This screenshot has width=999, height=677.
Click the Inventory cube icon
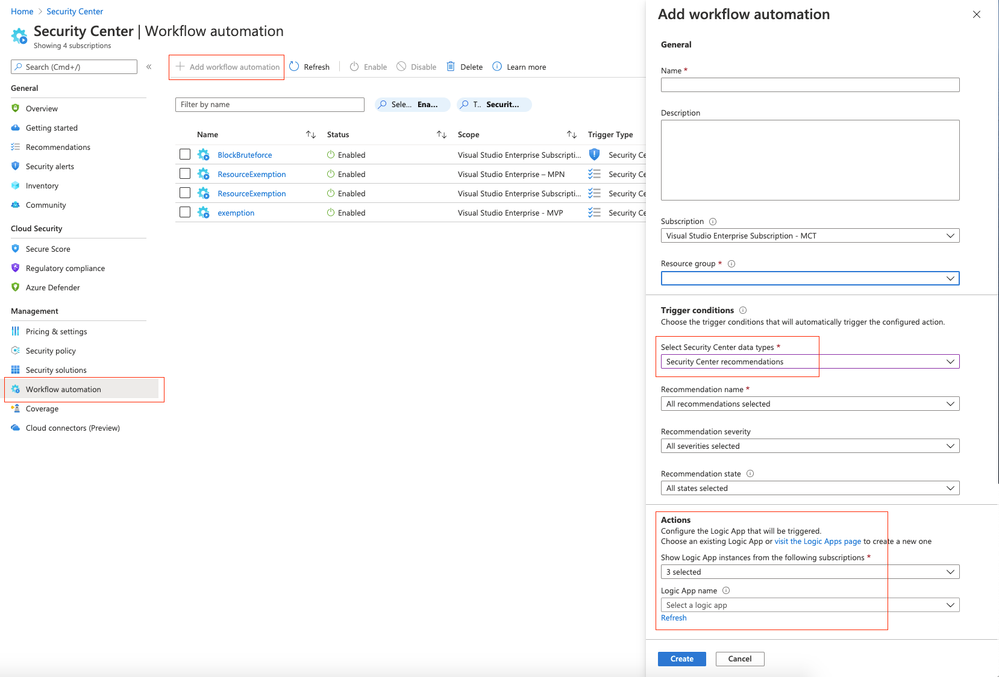(x=15, y=185)
